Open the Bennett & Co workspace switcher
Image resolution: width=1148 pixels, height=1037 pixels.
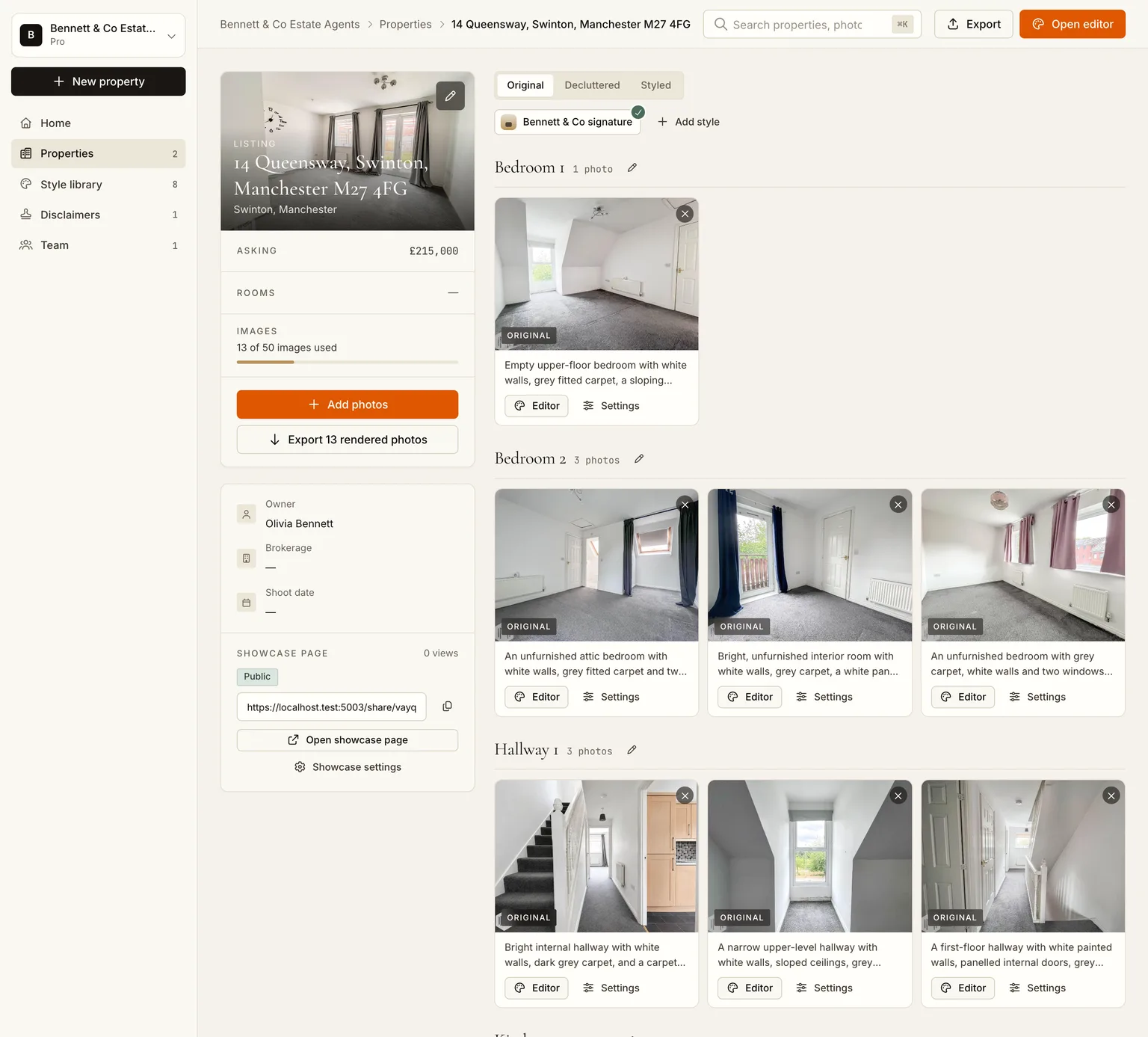point(98,34)
